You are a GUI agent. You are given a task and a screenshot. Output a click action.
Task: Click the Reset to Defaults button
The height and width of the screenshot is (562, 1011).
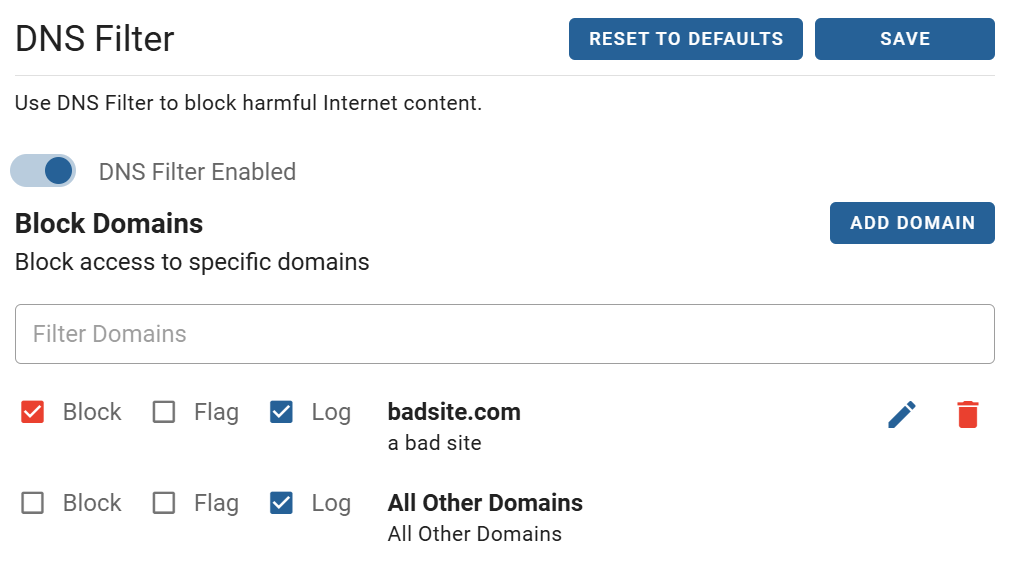tap(685, 39)
